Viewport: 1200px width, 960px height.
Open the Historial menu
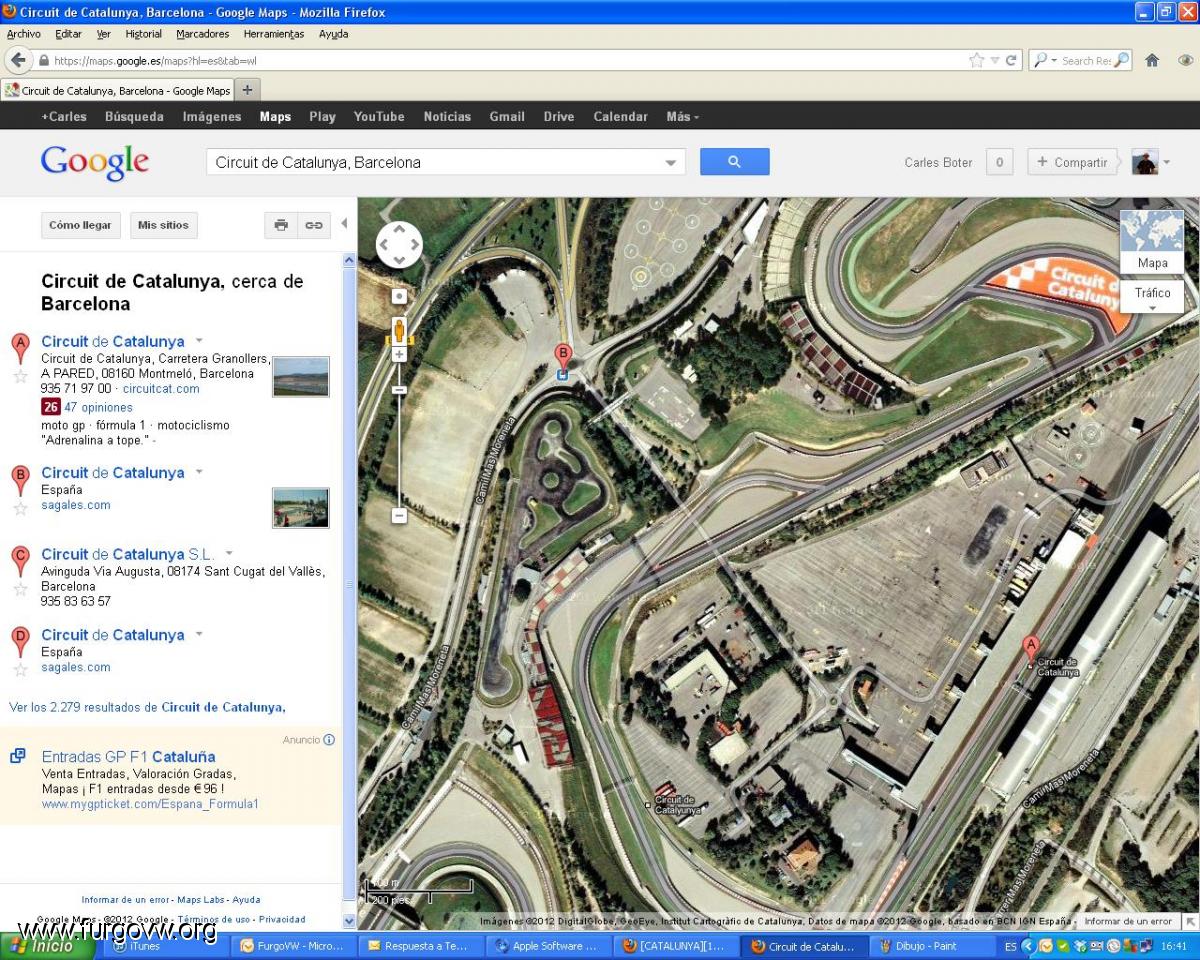[143, 34]
